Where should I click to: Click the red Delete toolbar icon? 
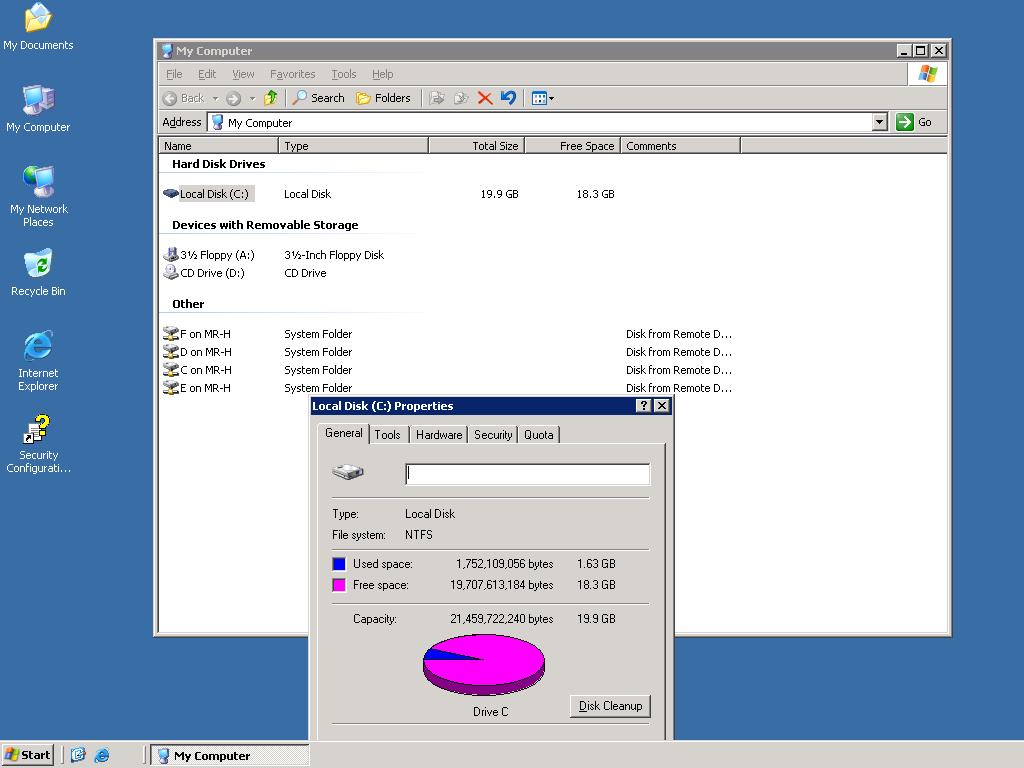click(x=485, y=98)
